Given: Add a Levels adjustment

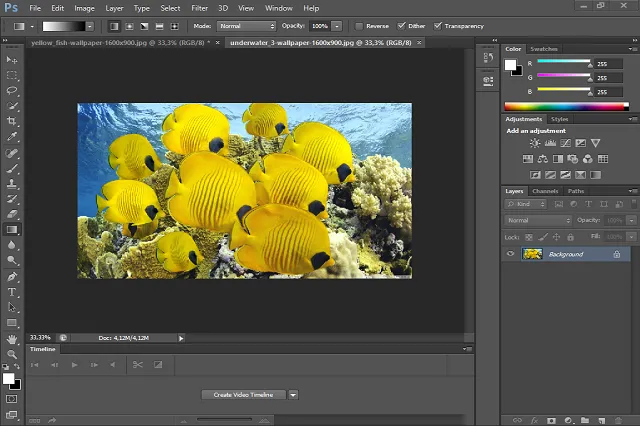Looking at the screenshot, I should 550,143.
